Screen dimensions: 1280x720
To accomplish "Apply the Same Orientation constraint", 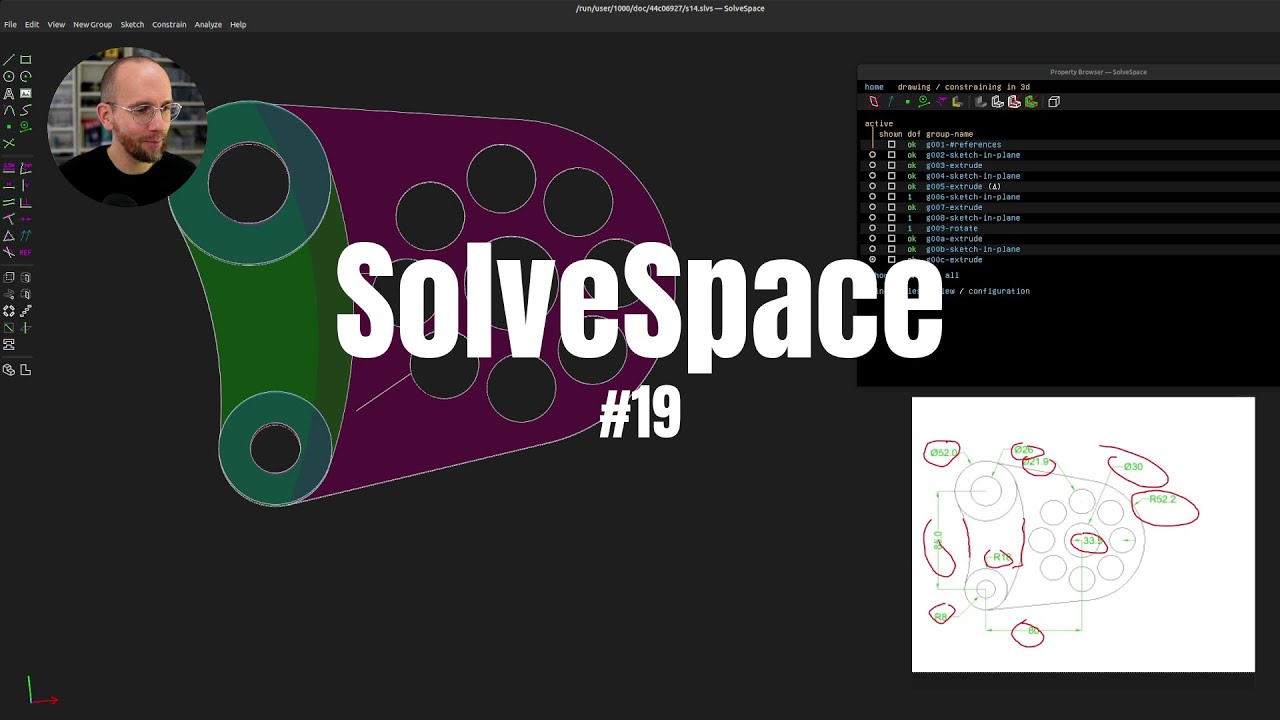I will point(26,235).
